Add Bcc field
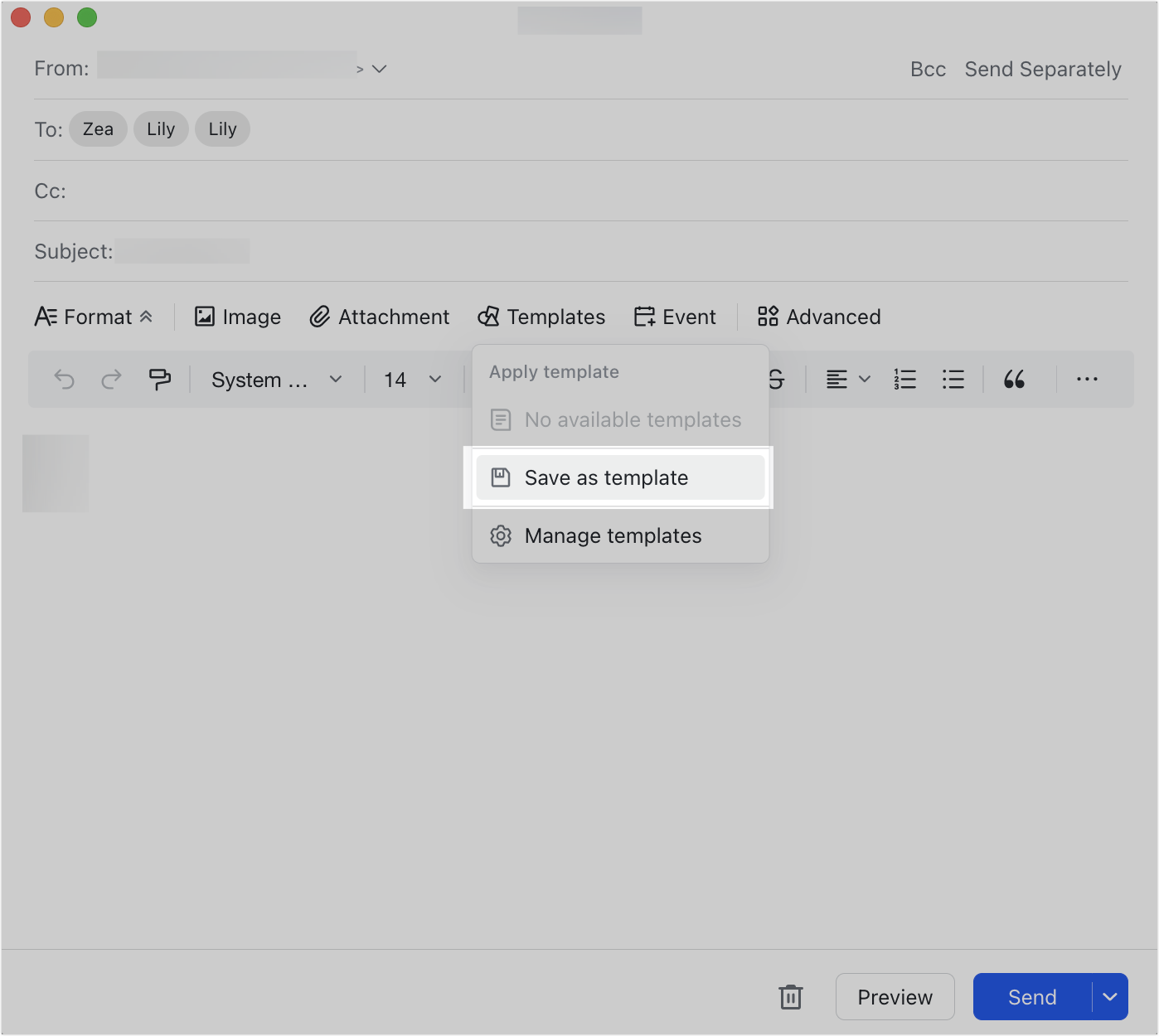 coord(929,70)
